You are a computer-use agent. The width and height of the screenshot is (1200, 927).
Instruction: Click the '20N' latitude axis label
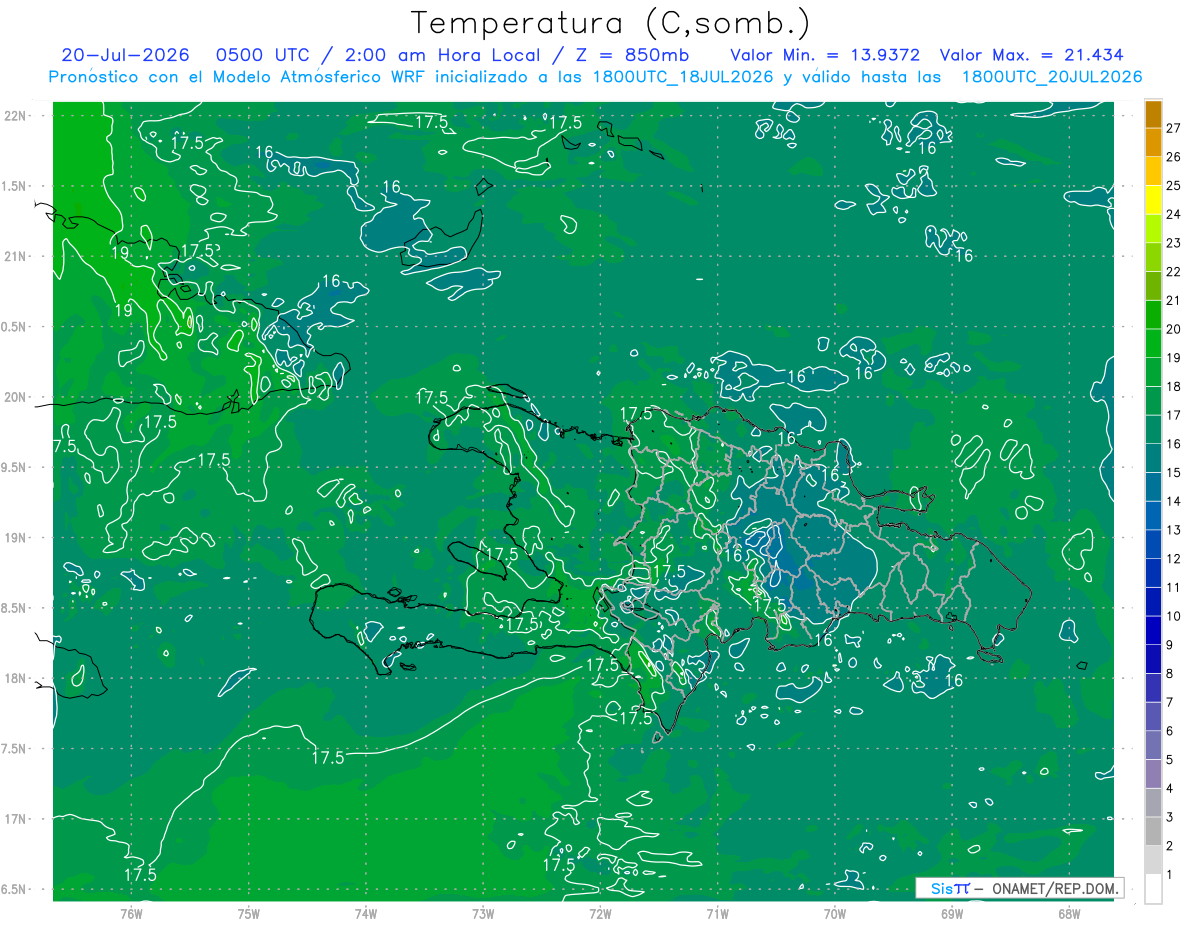point(15,397)
